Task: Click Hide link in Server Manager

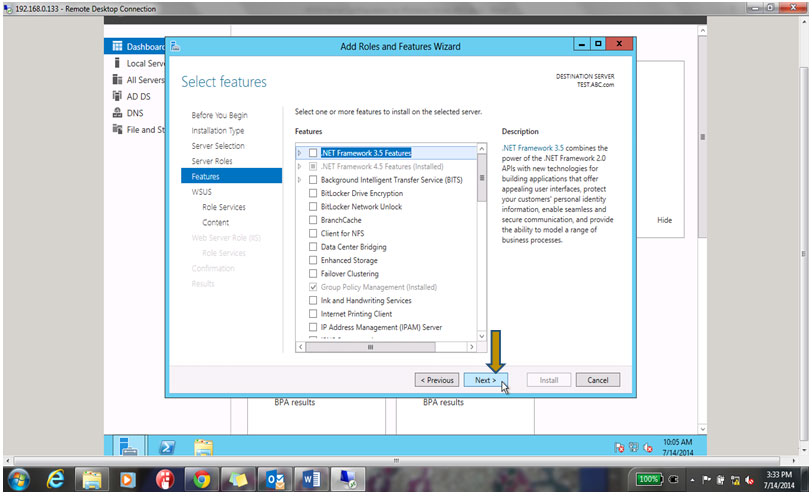Action: pyautogui.click(x=664, y=220)
